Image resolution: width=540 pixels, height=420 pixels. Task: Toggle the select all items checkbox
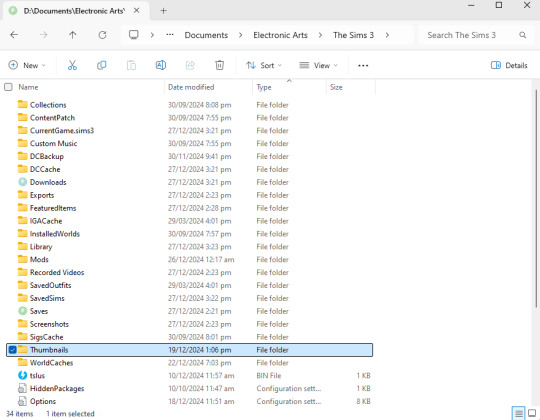8,87
